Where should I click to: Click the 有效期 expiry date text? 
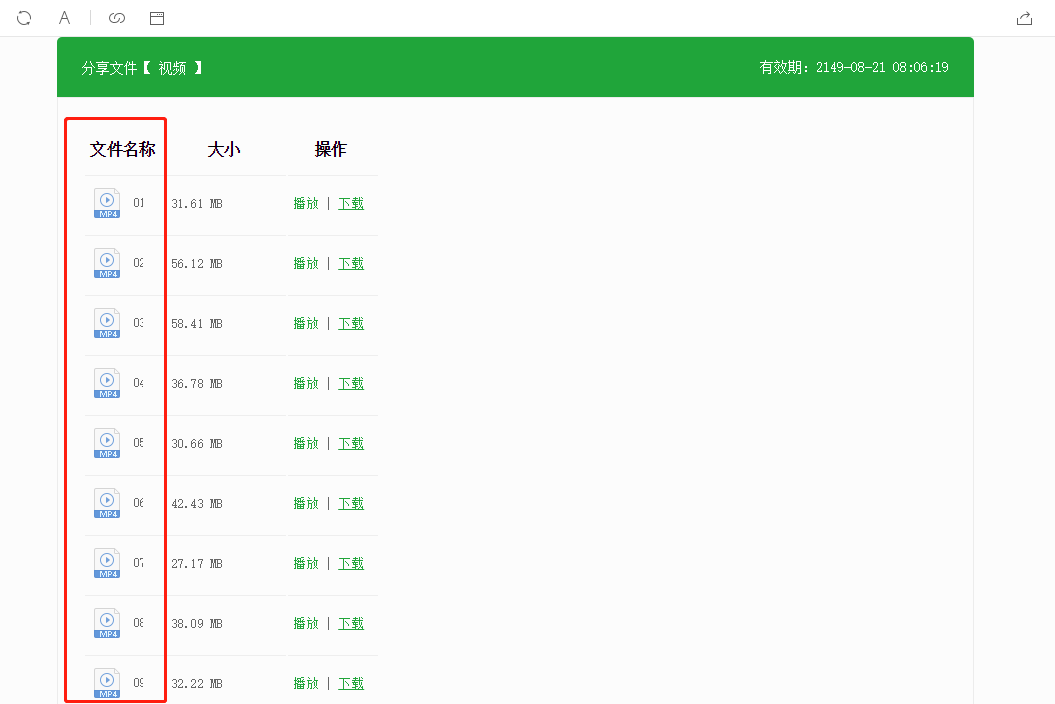[854, 67]
